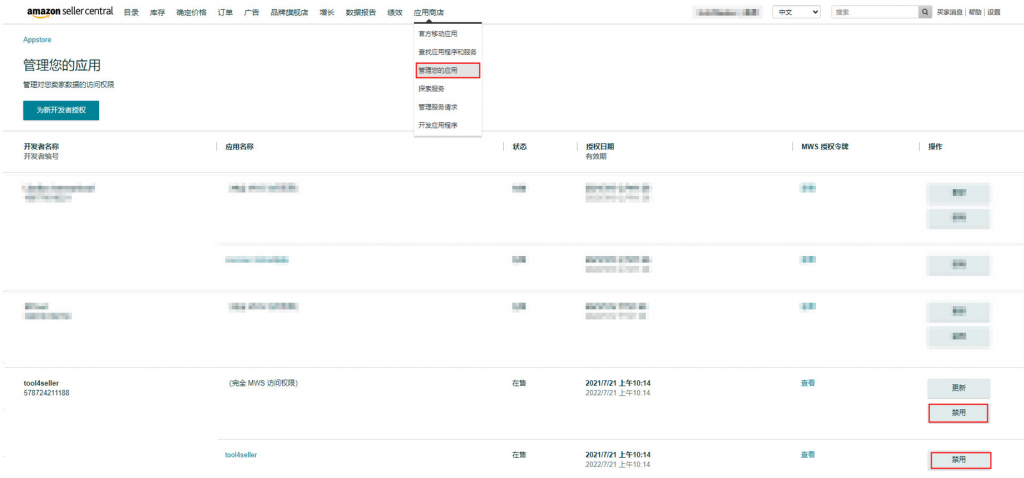This screenshot has height=478, width=1024.
Task: Select 查找应用程序和服务 menu entry
Action: (x=447, y=52)
